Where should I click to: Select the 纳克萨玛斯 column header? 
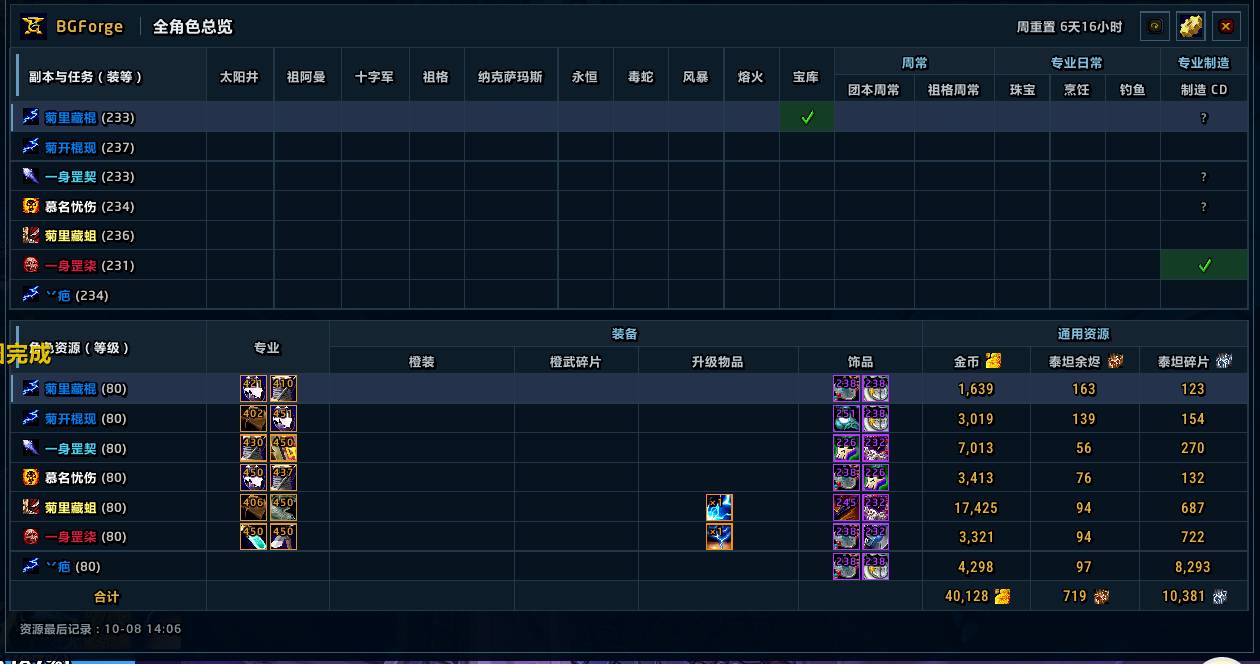tap(510, 77)
